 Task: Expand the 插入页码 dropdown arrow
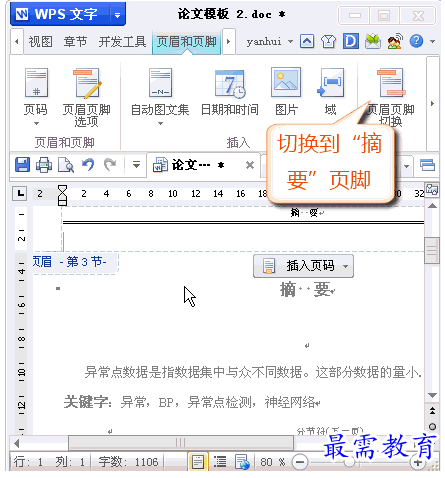[x=346, y=266]
